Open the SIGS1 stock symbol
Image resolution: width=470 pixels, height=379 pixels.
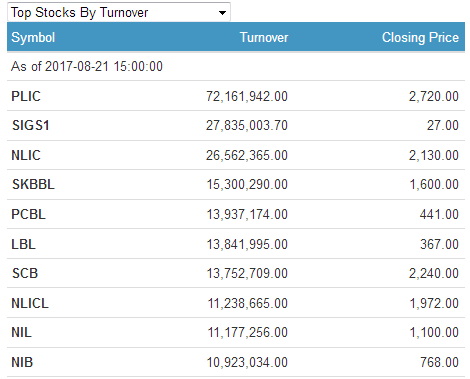pos(31,125)
